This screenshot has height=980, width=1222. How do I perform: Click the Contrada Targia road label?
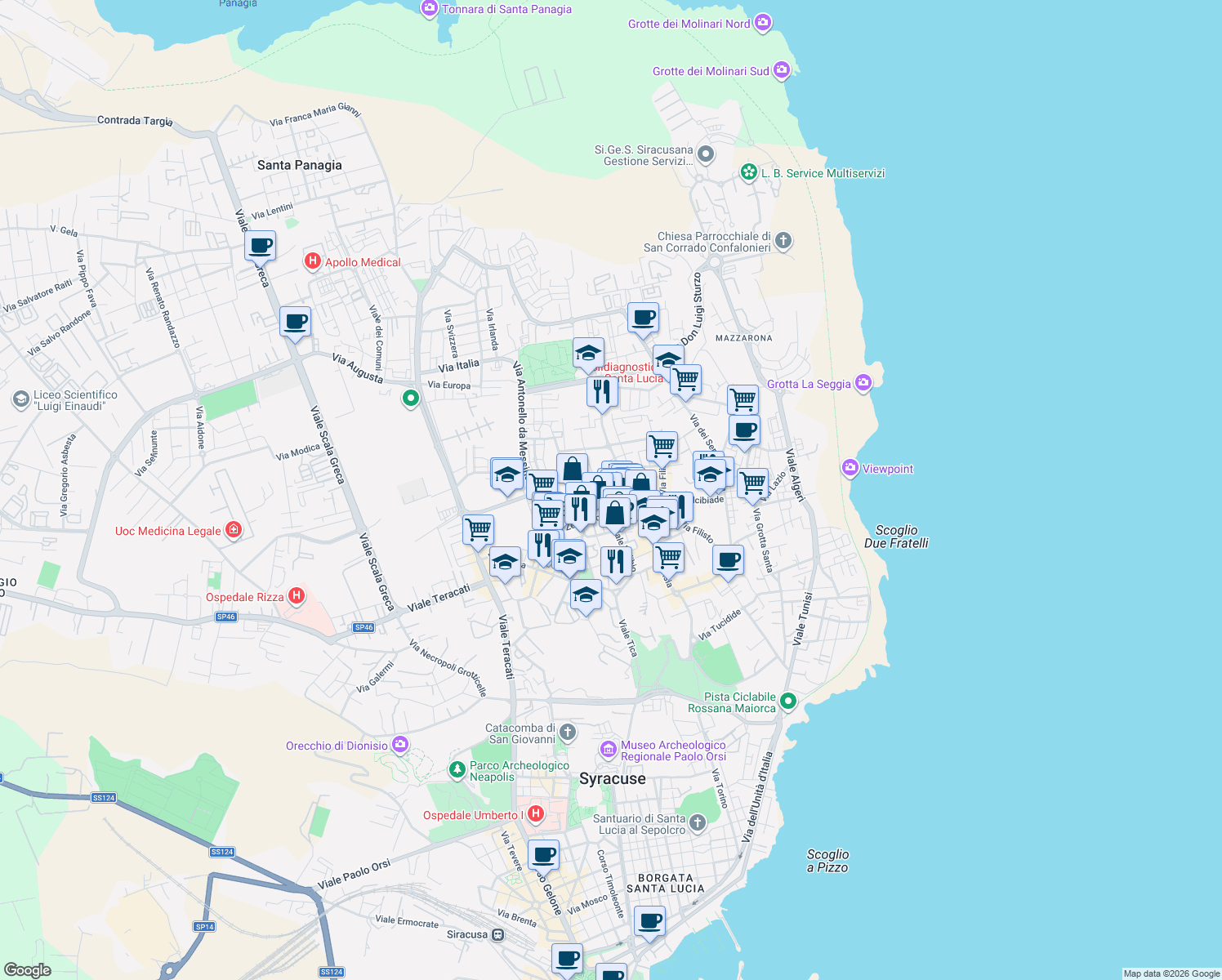[x=135, y=121]
